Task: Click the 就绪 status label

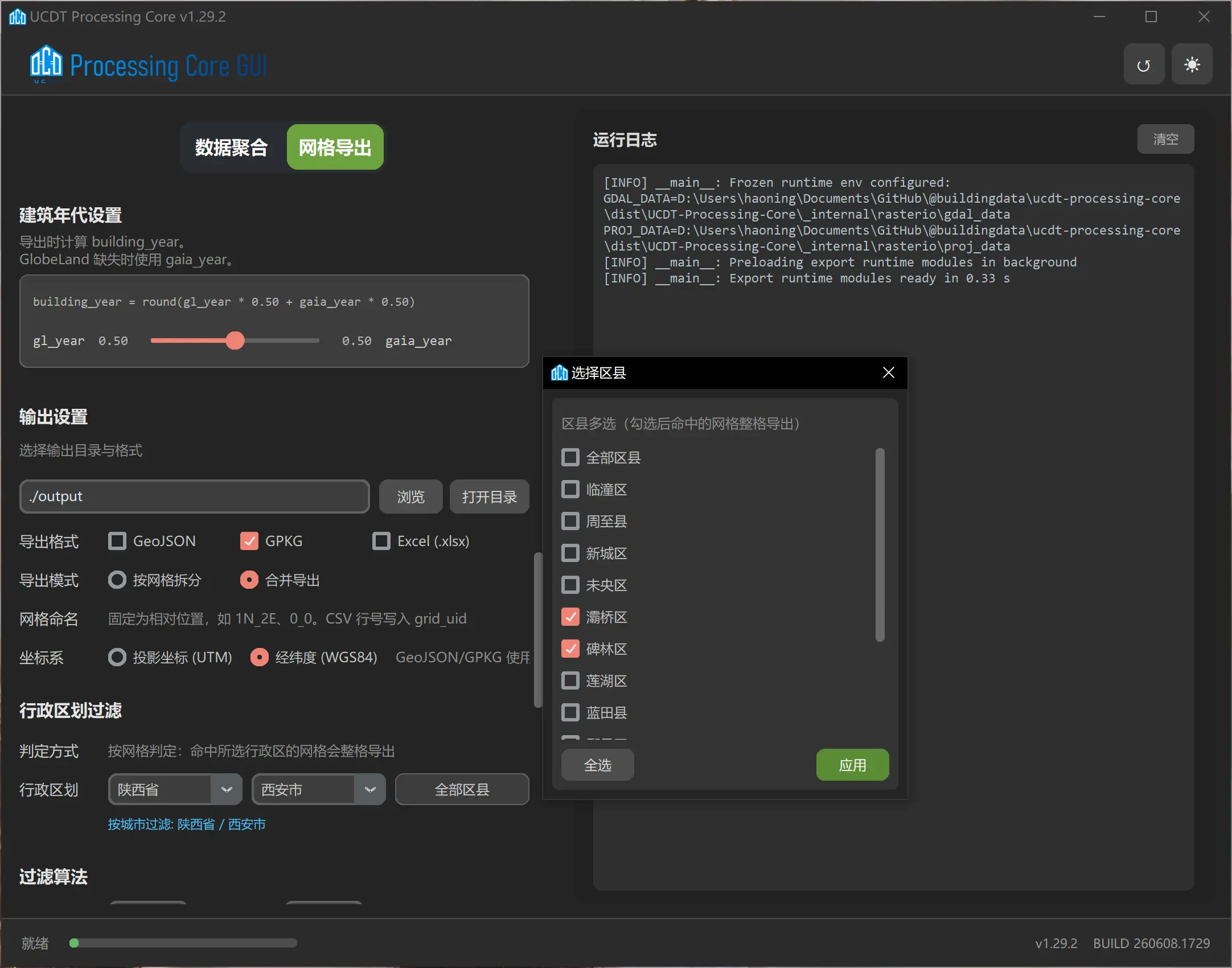Action: [x=35, y=943]
